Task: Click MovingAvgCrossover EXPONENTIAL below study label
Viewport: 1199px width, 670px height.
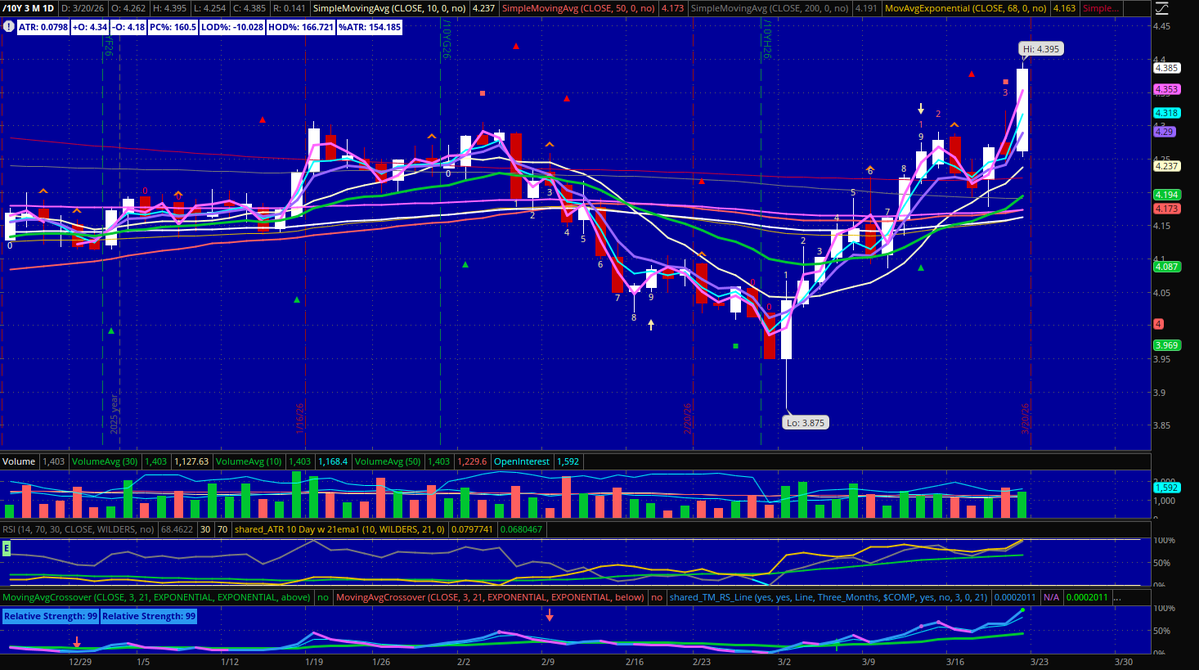Action: (x=490, y=597)
